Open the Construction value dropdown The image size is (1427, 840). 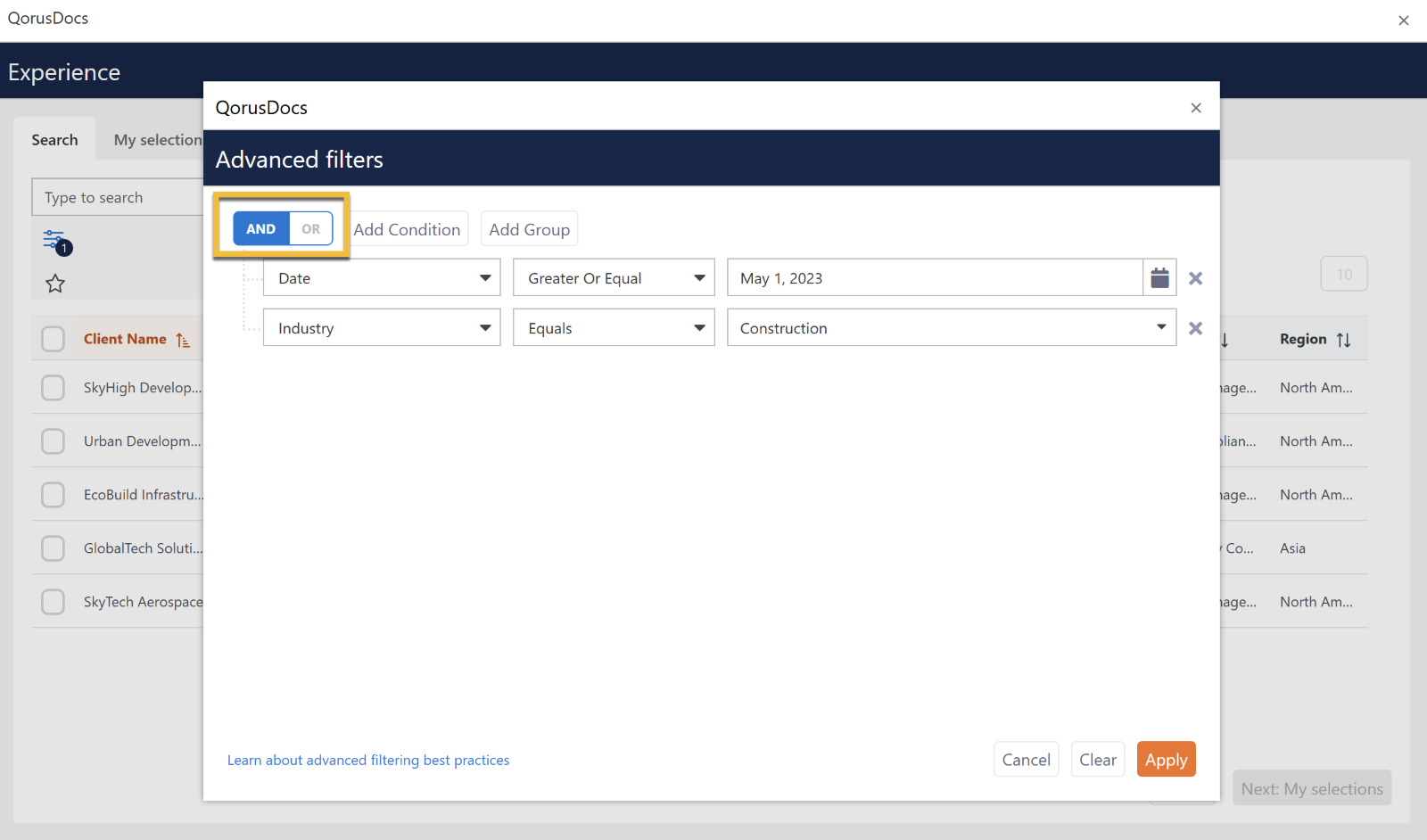pyautogui.click(x=952, y=327)
